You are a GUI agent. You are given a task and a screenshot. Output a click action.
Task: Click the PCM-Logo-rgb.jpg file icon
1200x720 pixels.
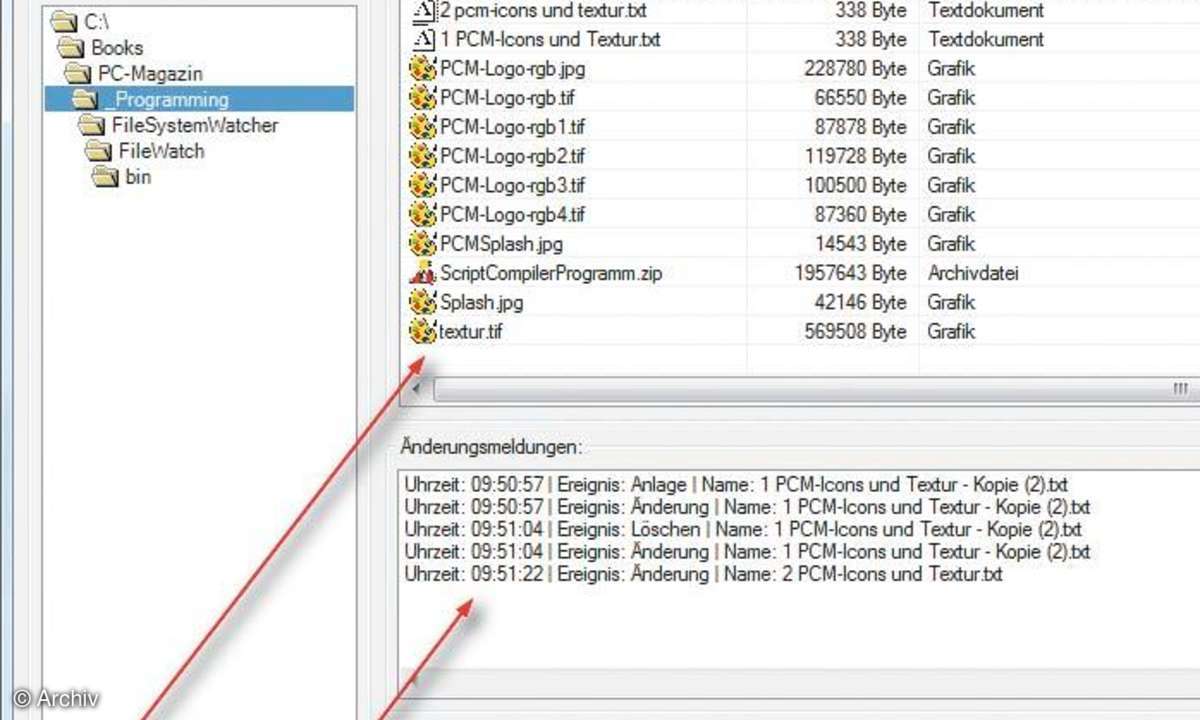(424, 69)
